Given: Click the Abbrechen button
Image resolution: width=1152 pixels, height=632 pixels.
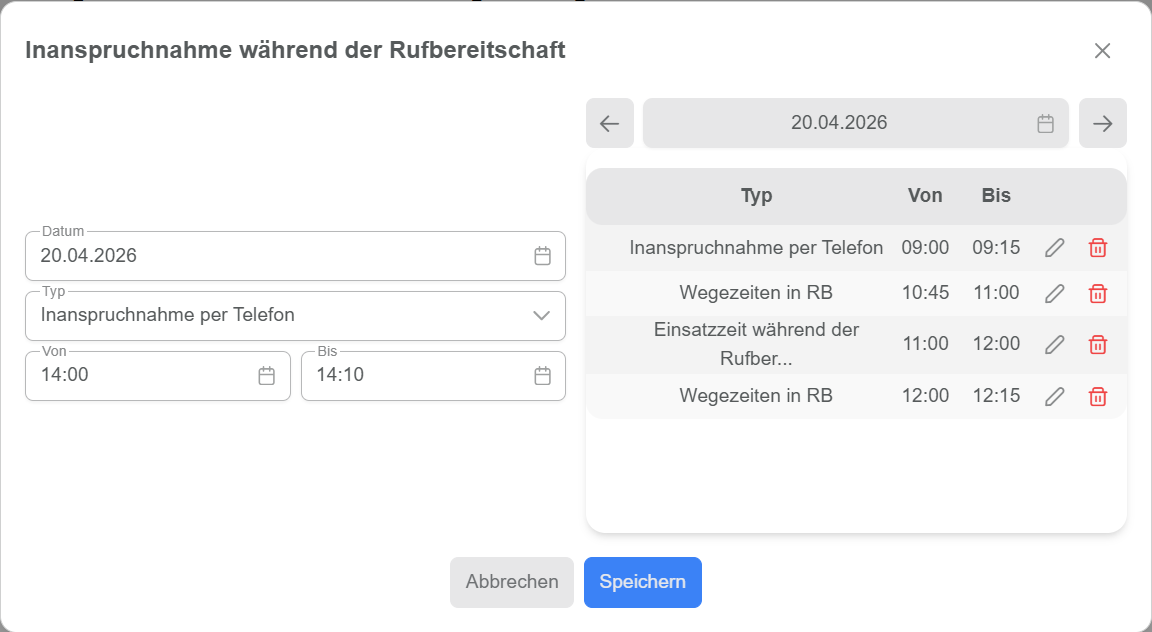Looking at the screenshot, I should click(x=511, y=582).
